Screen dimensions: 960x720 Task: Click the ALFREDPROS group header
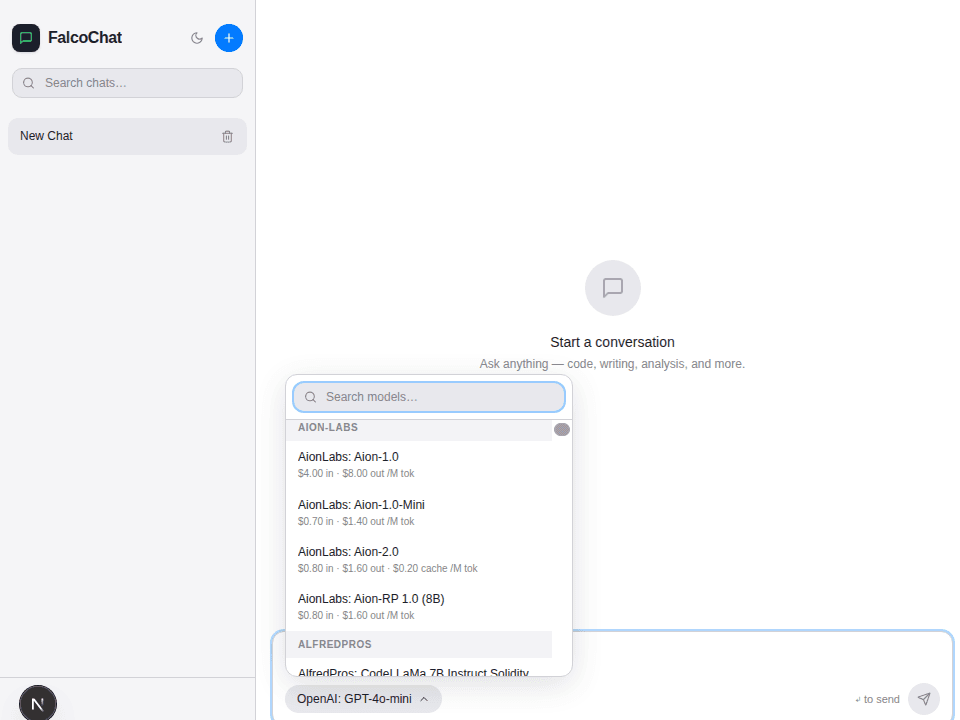pos(419,644)
